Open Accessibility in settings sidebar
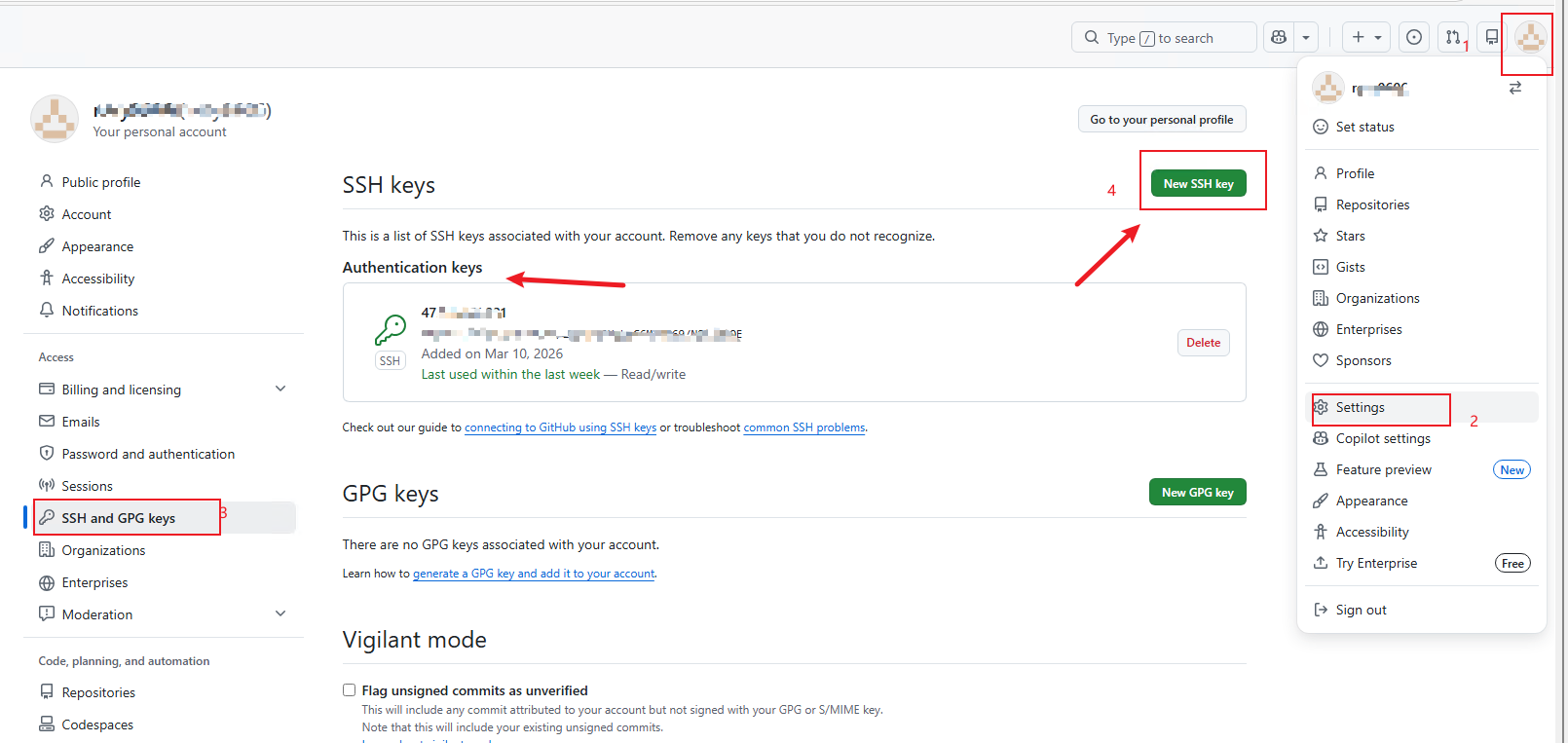The height and width of the screenshot is (743, 1568). click(164, 279)
